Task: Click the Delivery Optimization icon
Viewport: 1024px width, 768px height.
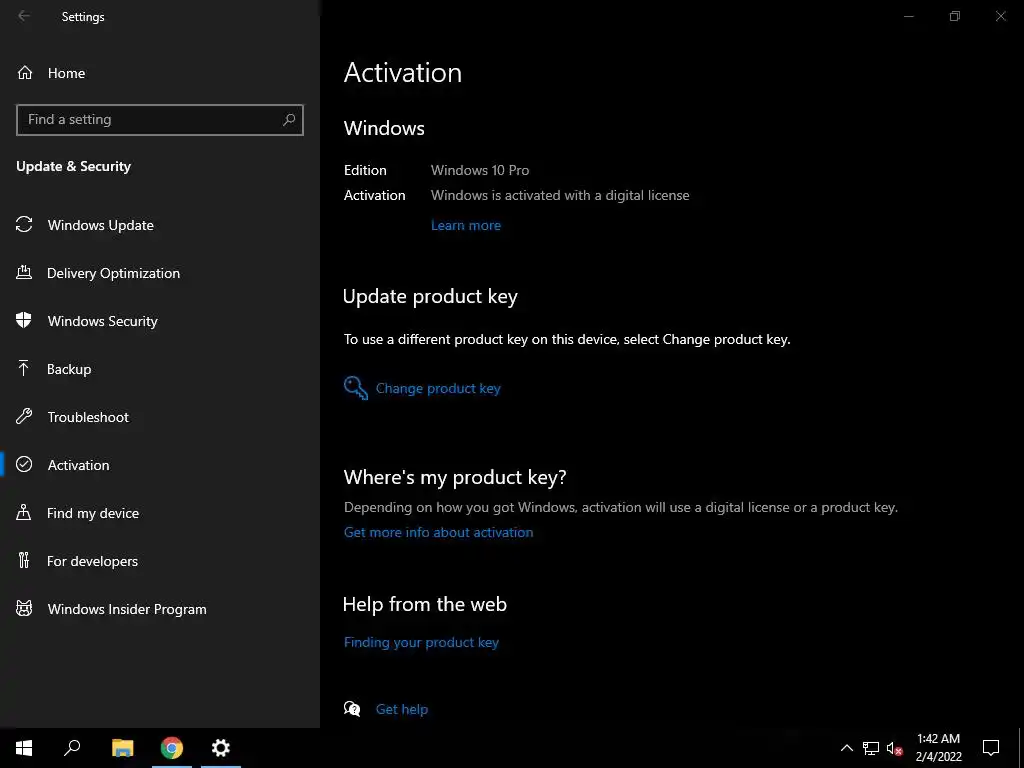Action: pos(24,272)
